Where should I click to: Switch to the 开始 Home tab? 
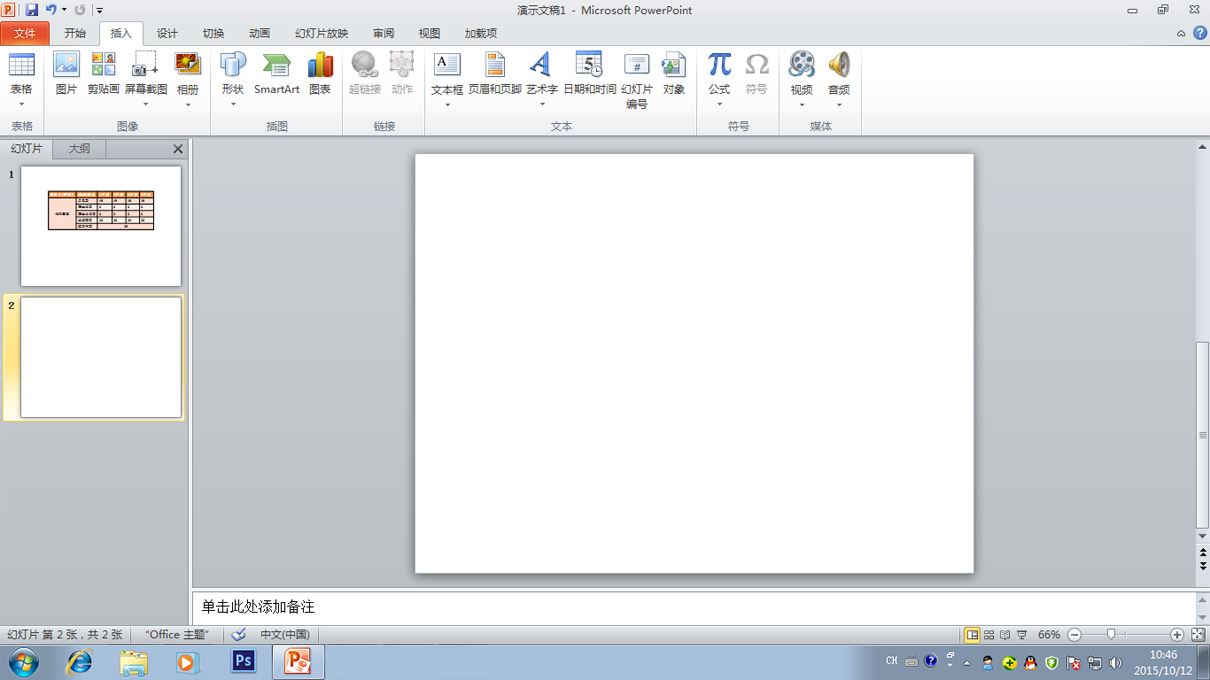(75, 33)
